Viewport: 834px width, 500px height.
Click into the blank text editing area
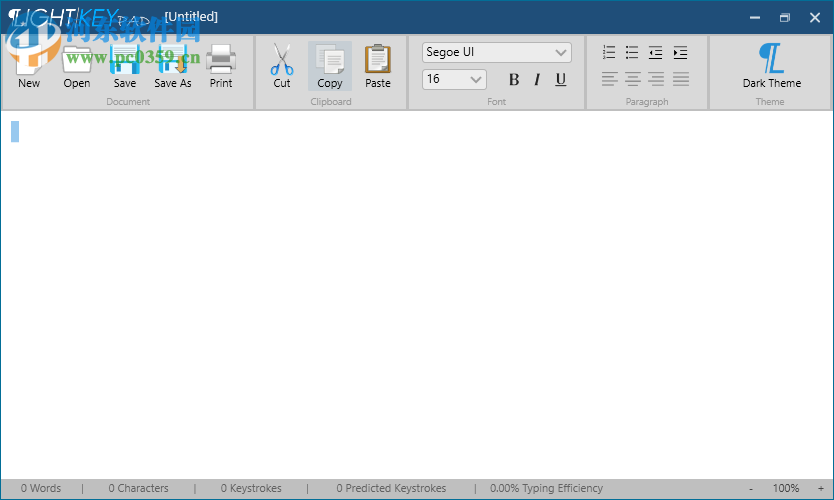[417, 295]
